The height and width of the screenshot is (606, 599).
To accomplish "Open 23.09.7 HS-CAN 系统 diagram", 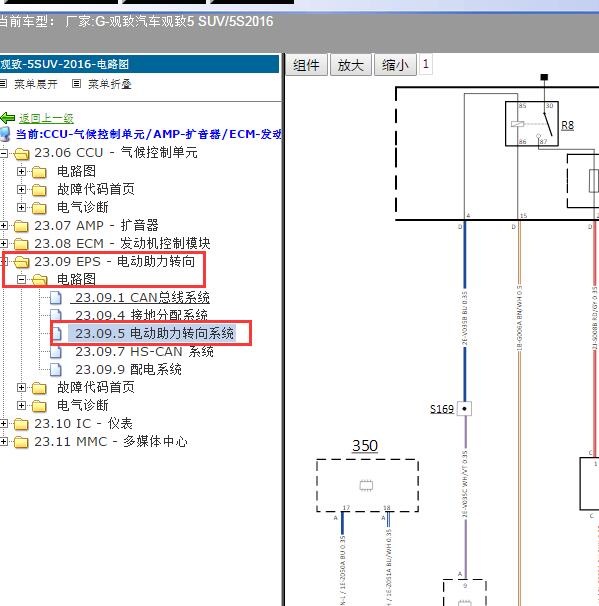I will pyautogui.click(x=144, y=352).
